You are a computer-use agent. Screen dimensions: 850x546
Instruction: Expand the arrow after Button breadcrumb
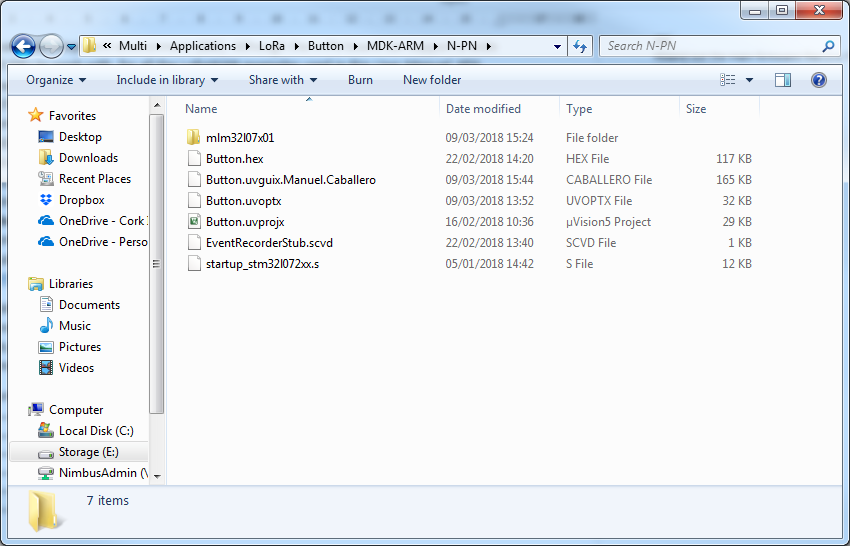click(x=355, y=47)
